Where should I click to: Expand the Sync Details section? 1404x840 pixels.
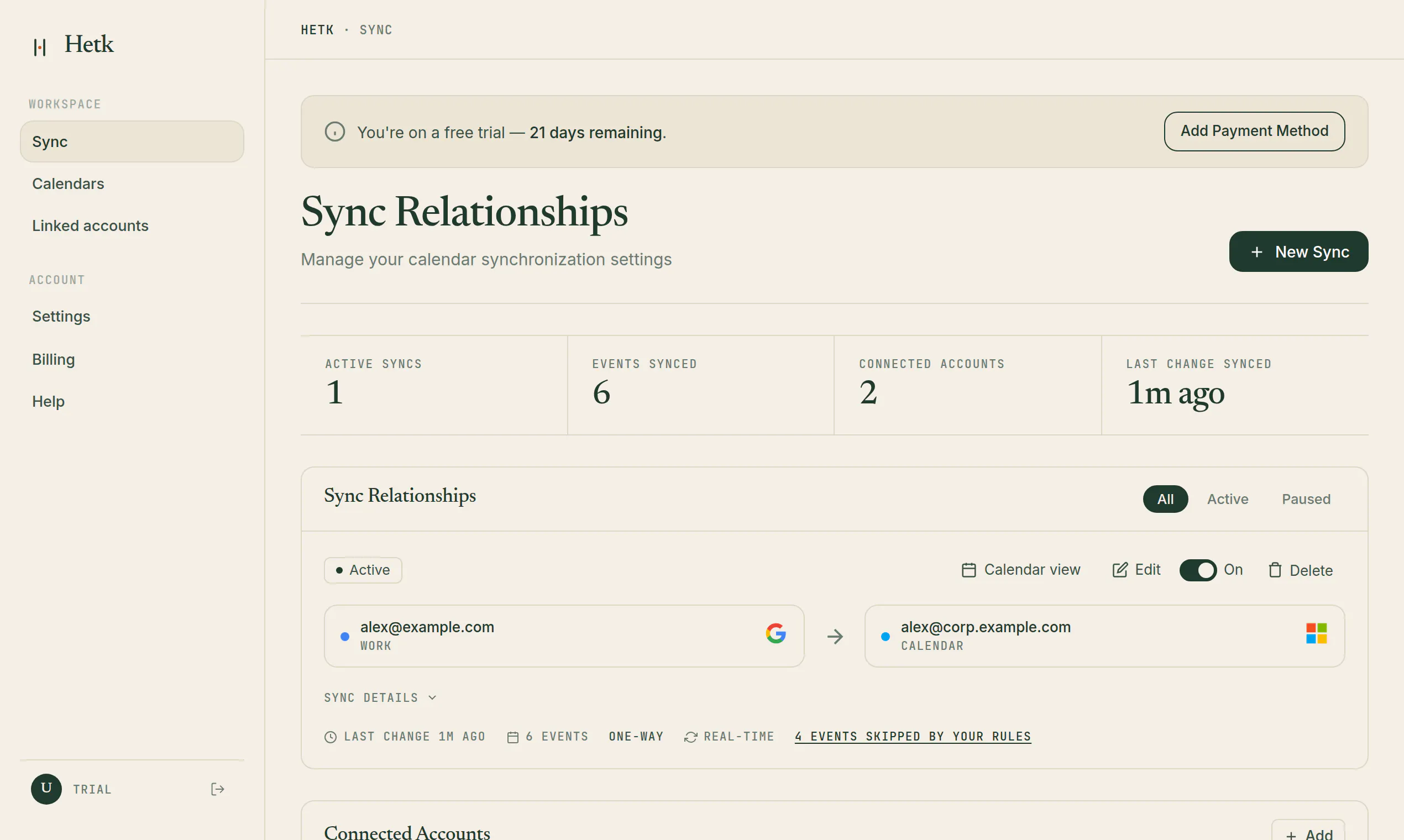point(380,697)
